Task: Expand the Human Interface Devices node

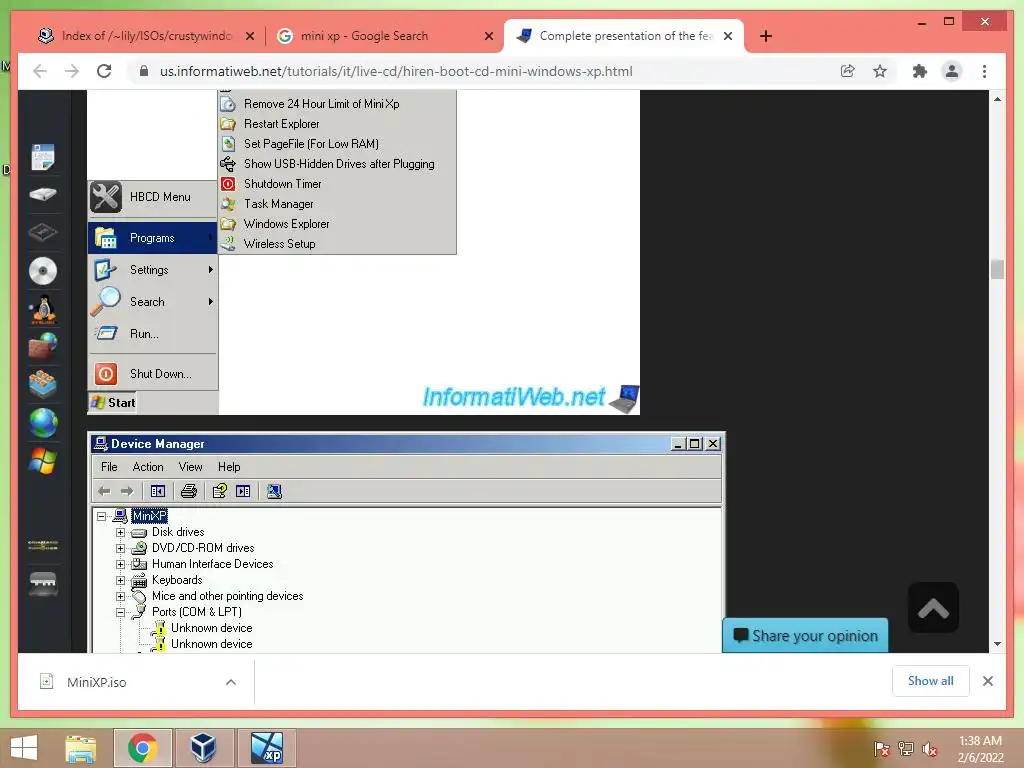Action: point(120,564)
